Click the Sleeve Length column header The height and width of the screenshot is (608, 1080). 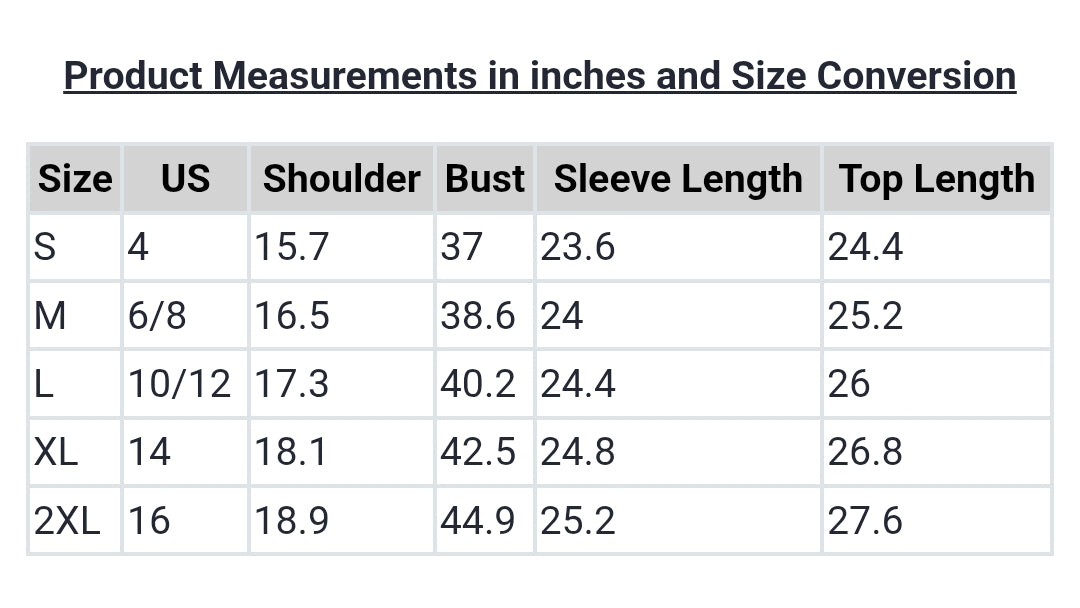(678, 179)
